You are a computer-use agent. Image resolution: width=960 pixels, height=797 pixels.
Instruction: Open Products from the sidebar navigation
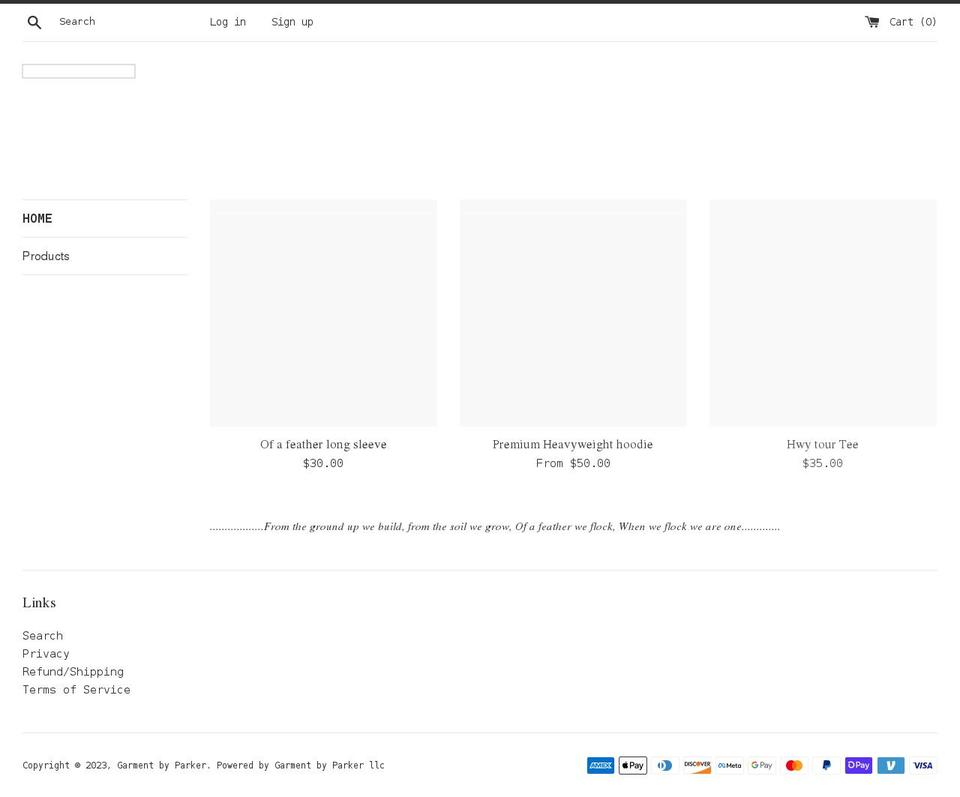(x=46, y=256)
